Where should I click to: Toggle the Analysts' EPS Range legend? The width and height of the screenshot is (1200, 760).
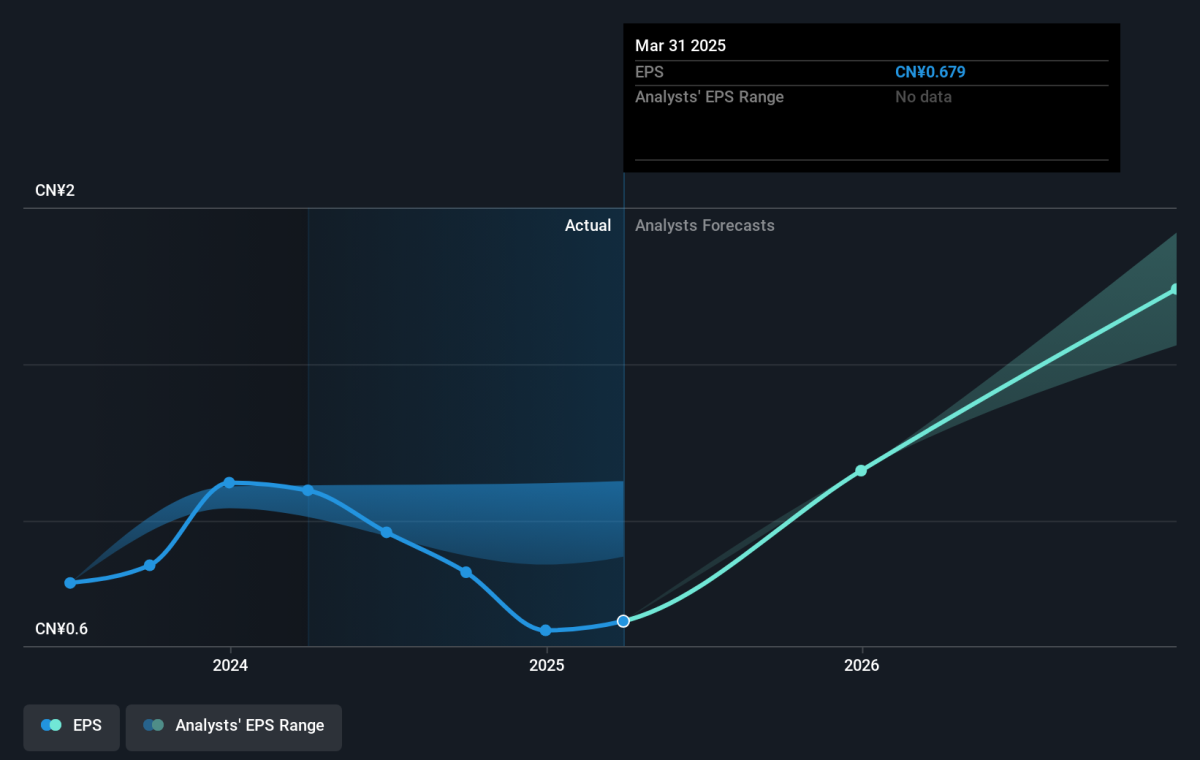tap(234, 726)
